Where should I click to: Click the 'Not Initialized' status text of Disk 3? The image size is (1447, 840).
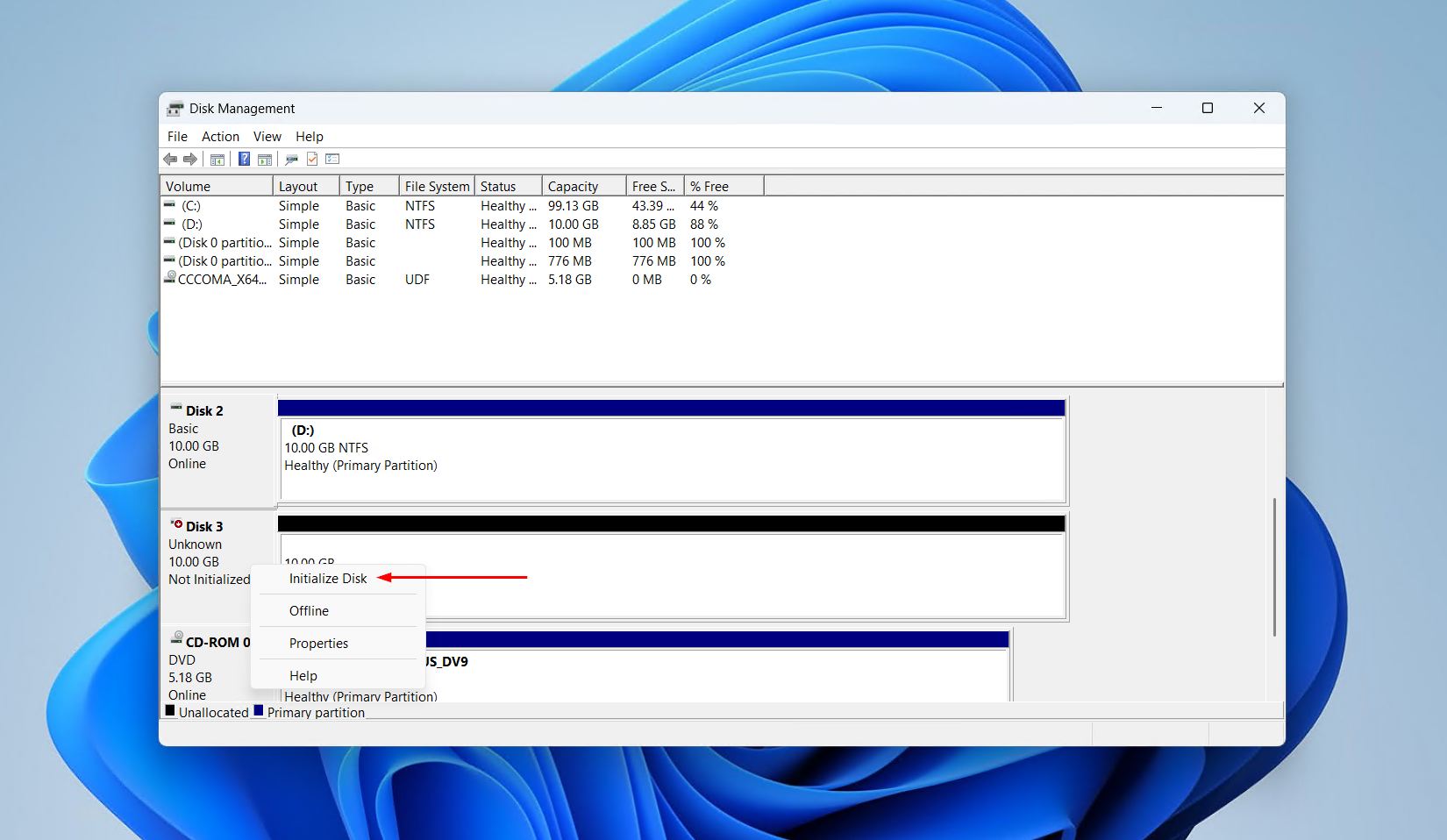click(210, 580)
